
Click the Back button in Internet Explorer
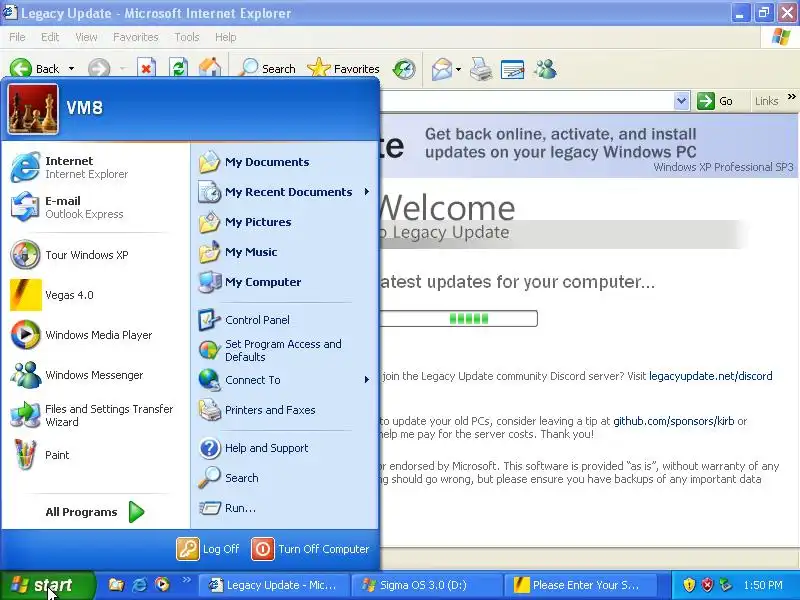(34, 69)
